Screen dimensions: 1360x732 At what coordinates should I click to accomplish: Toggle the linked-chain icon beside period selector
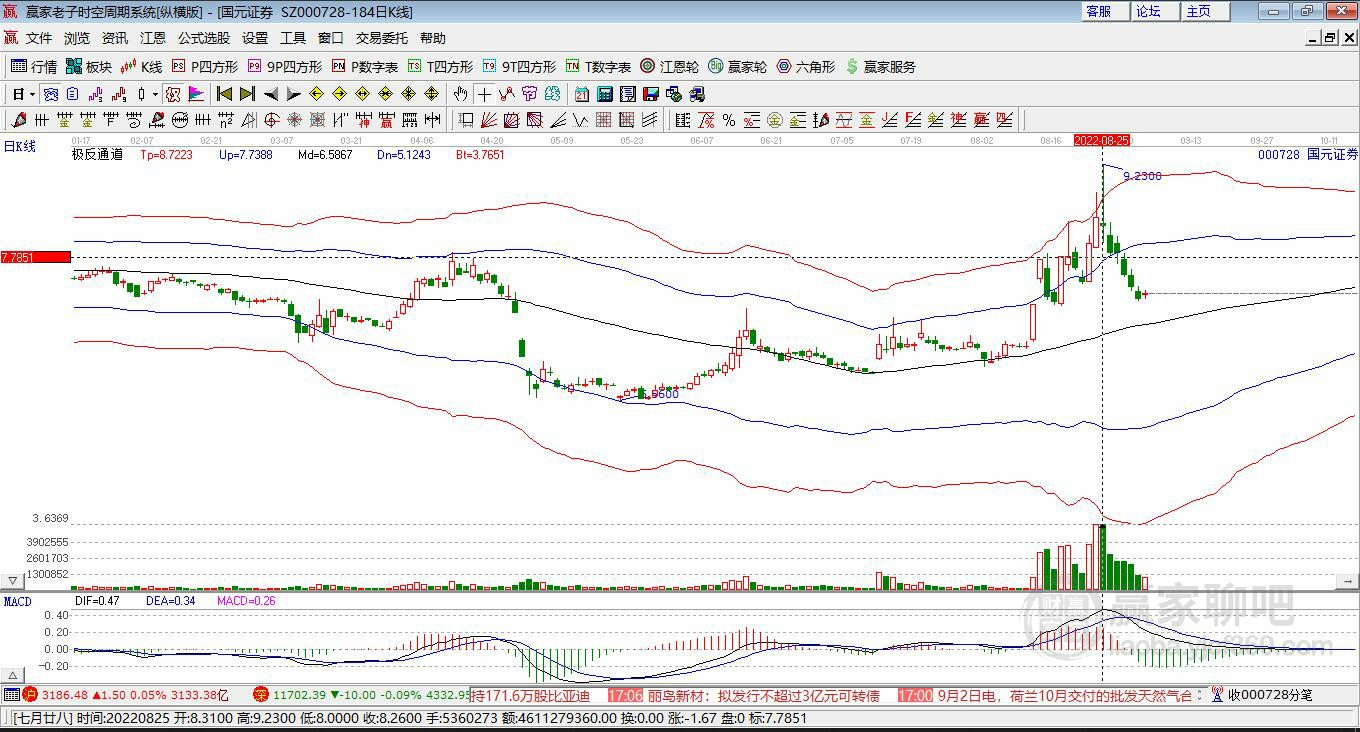(x=51, y=94)
